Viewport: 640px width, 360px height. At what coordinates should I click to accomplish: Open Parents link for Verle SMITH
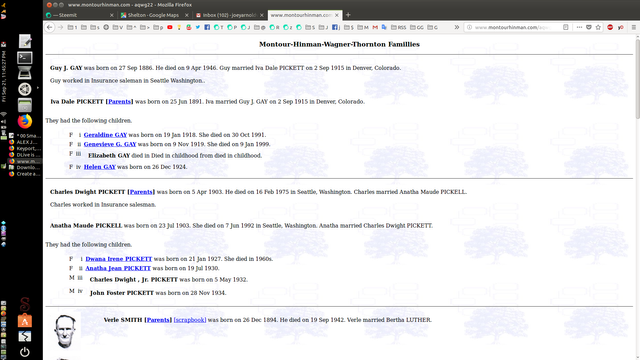[x=158, y=320]
